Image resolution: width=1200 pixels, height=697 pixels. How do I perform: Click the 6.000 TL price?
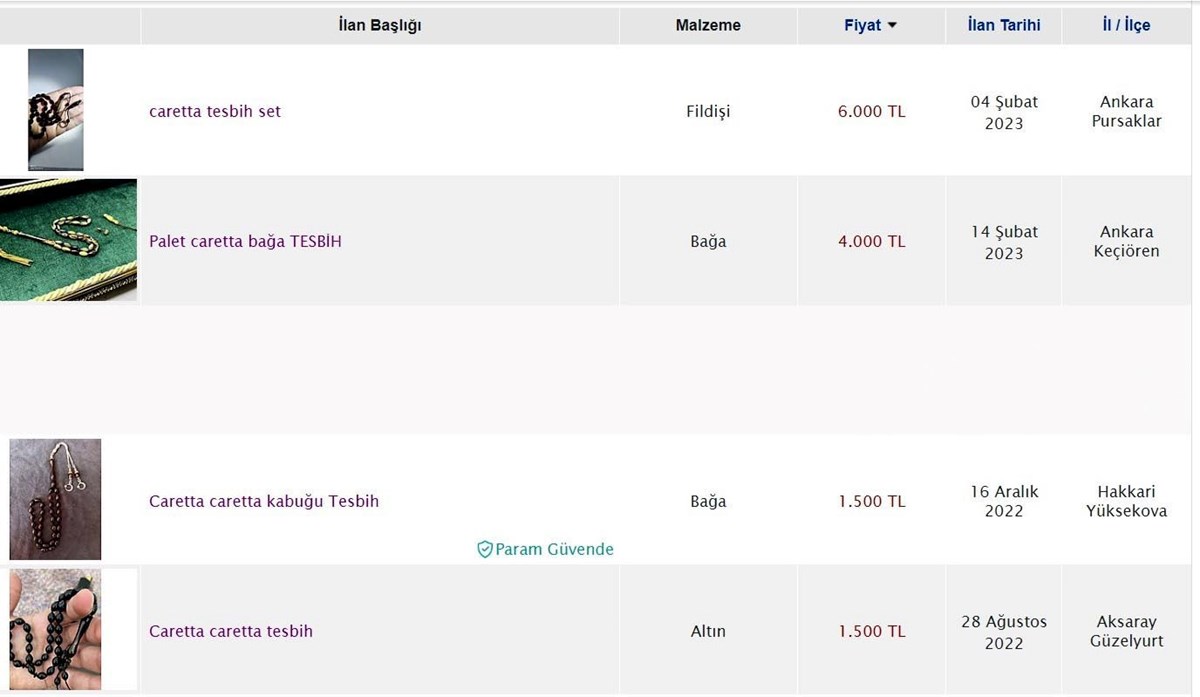pos(871,111)
